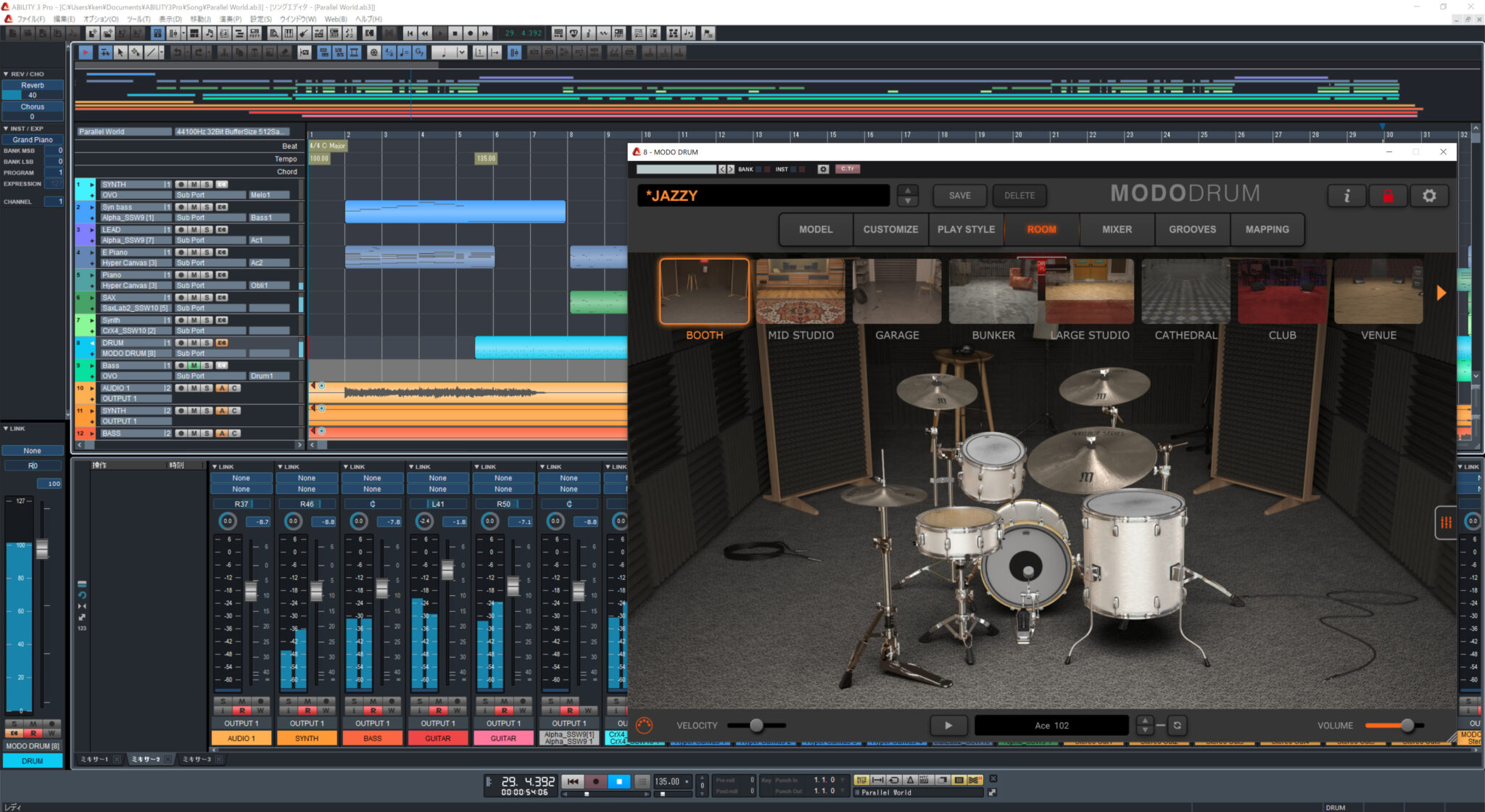Switch to the MIXER tab in MODO DRUM
Image resolution: width=1485 pixels, height=812 pixels.
pos(1117,229)
